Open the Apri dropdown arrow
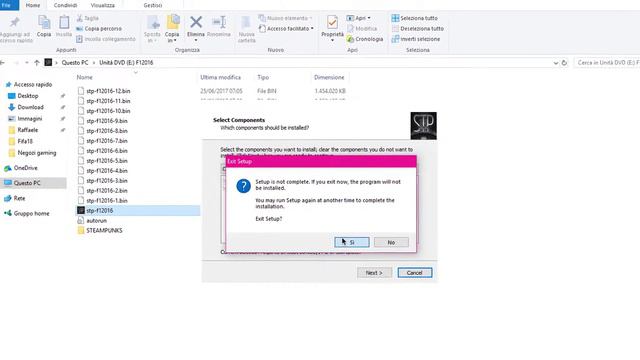The width and height of the screenshot is (640, 360). (369, 18)
